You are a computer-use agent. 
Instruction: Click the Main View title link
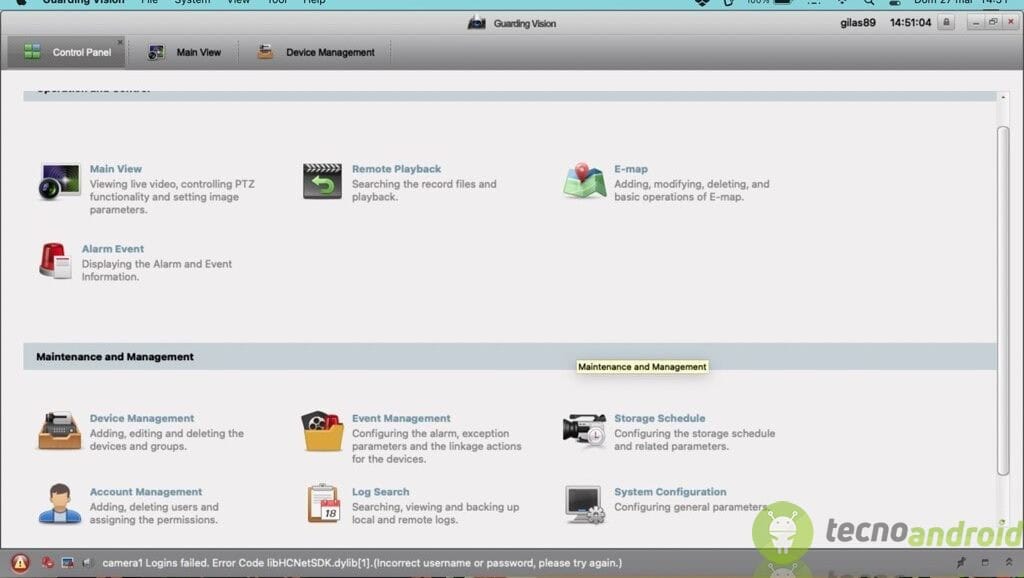(x=116, y=169)
